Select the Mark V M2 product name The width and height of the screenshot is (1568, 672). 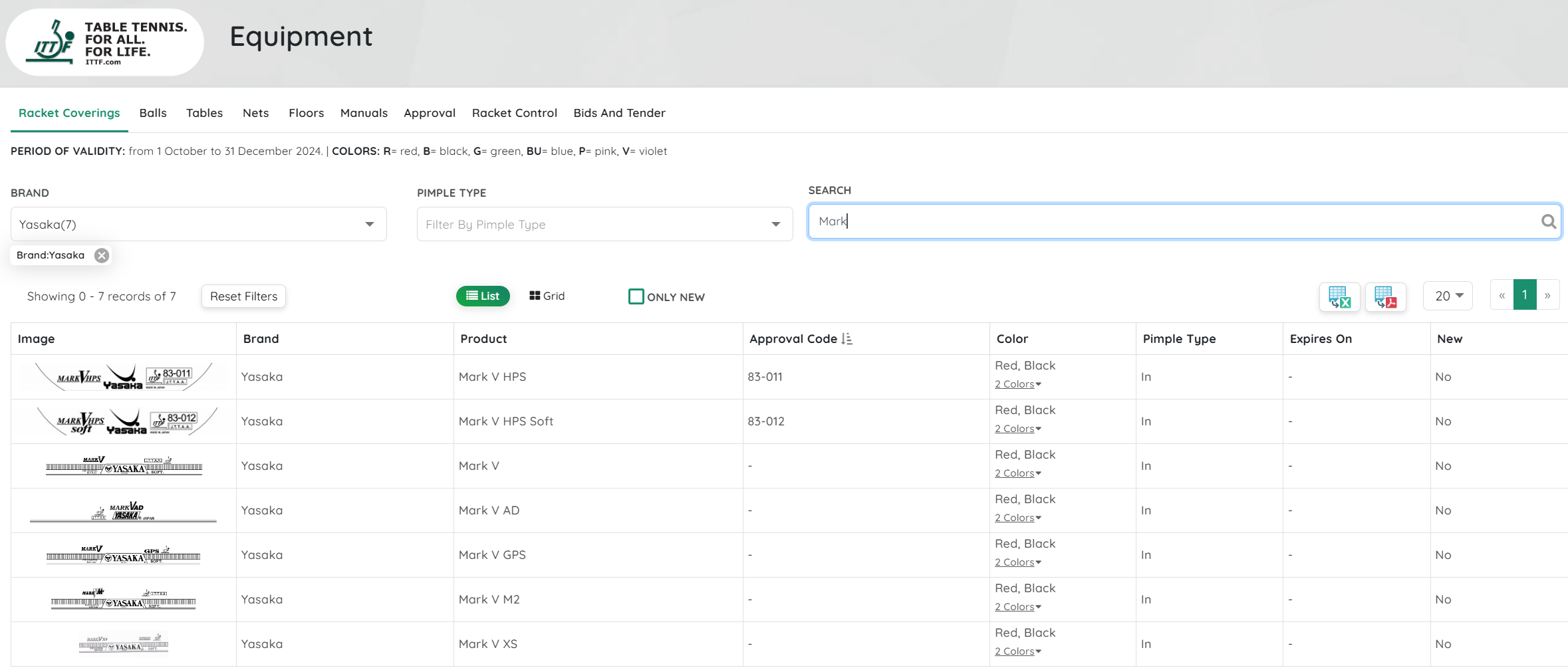point(489,600)
